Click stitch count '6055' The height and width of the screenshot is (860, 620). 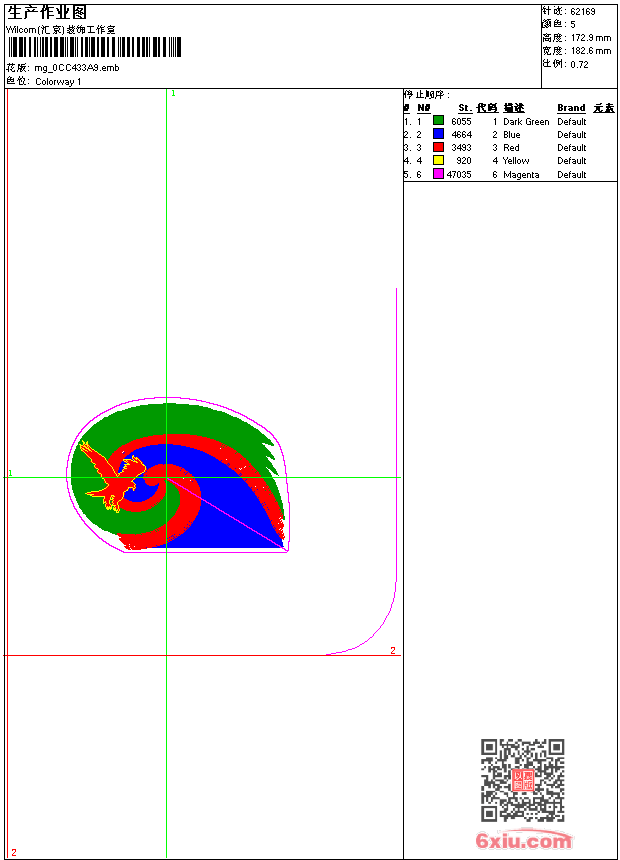[461, 122]
